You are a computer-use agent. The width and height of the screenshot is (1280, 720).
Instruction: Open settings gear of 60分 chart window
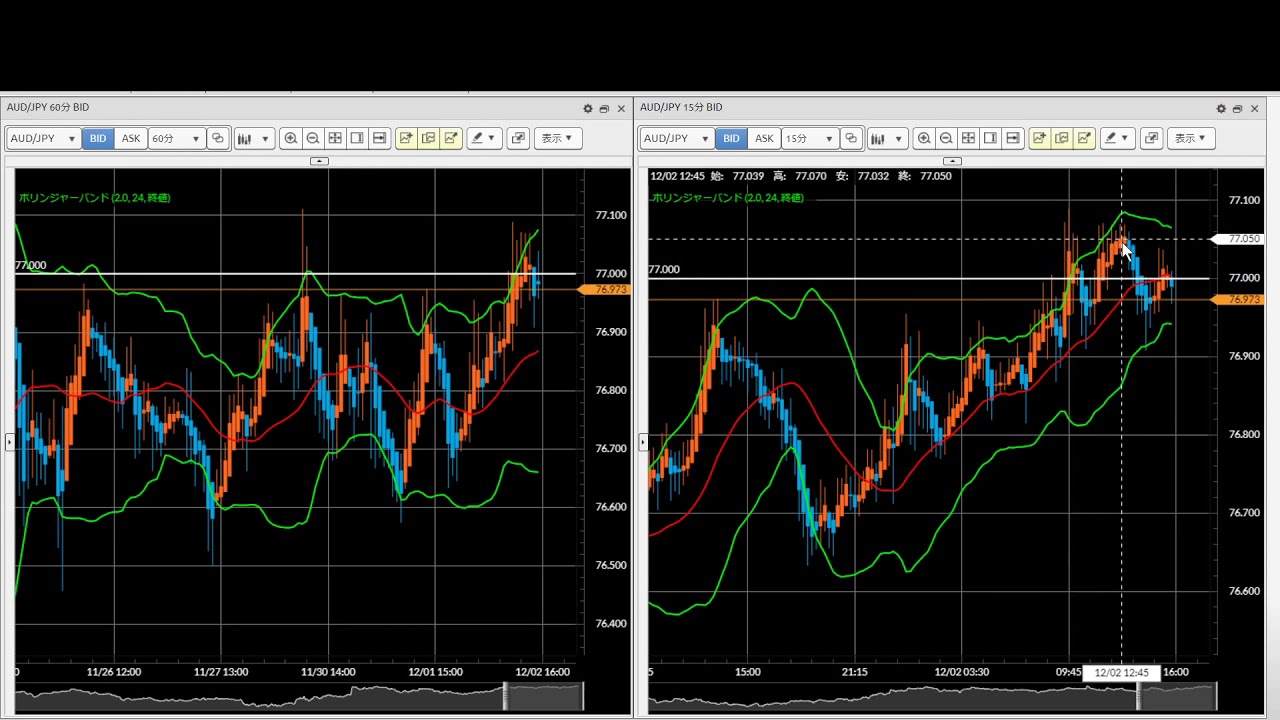coord(588,108)
